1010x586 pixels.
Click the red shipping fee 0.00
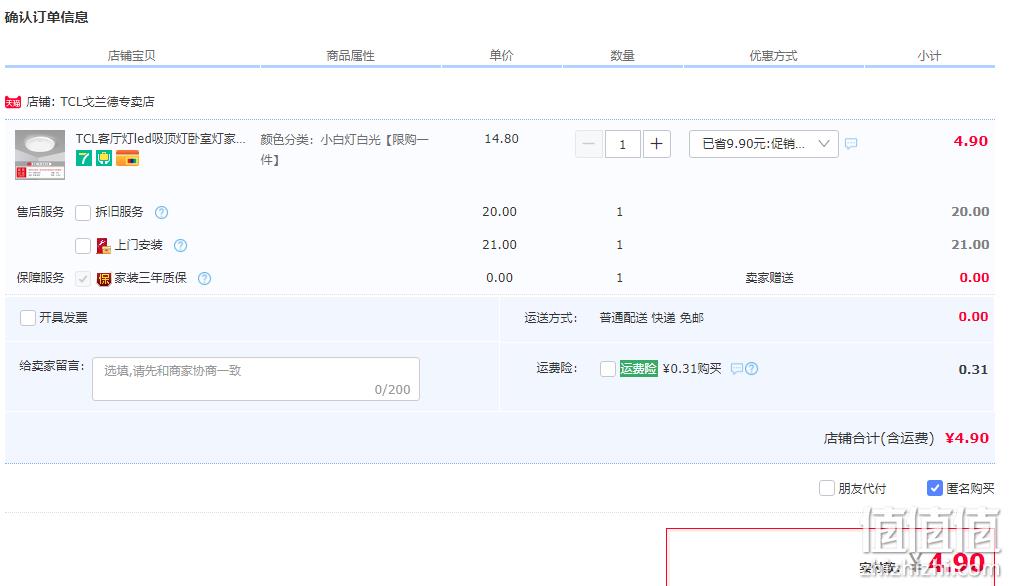pyautogui.click(x=973, y=316)
